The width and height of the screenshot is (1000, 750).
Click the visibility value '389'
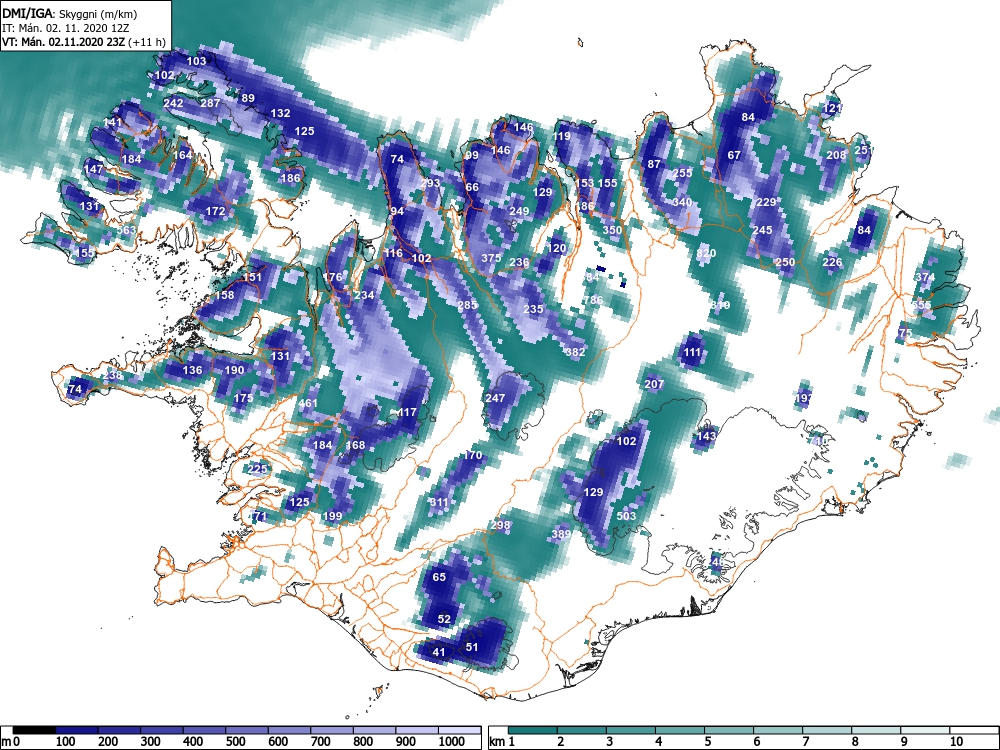[561, 534]
